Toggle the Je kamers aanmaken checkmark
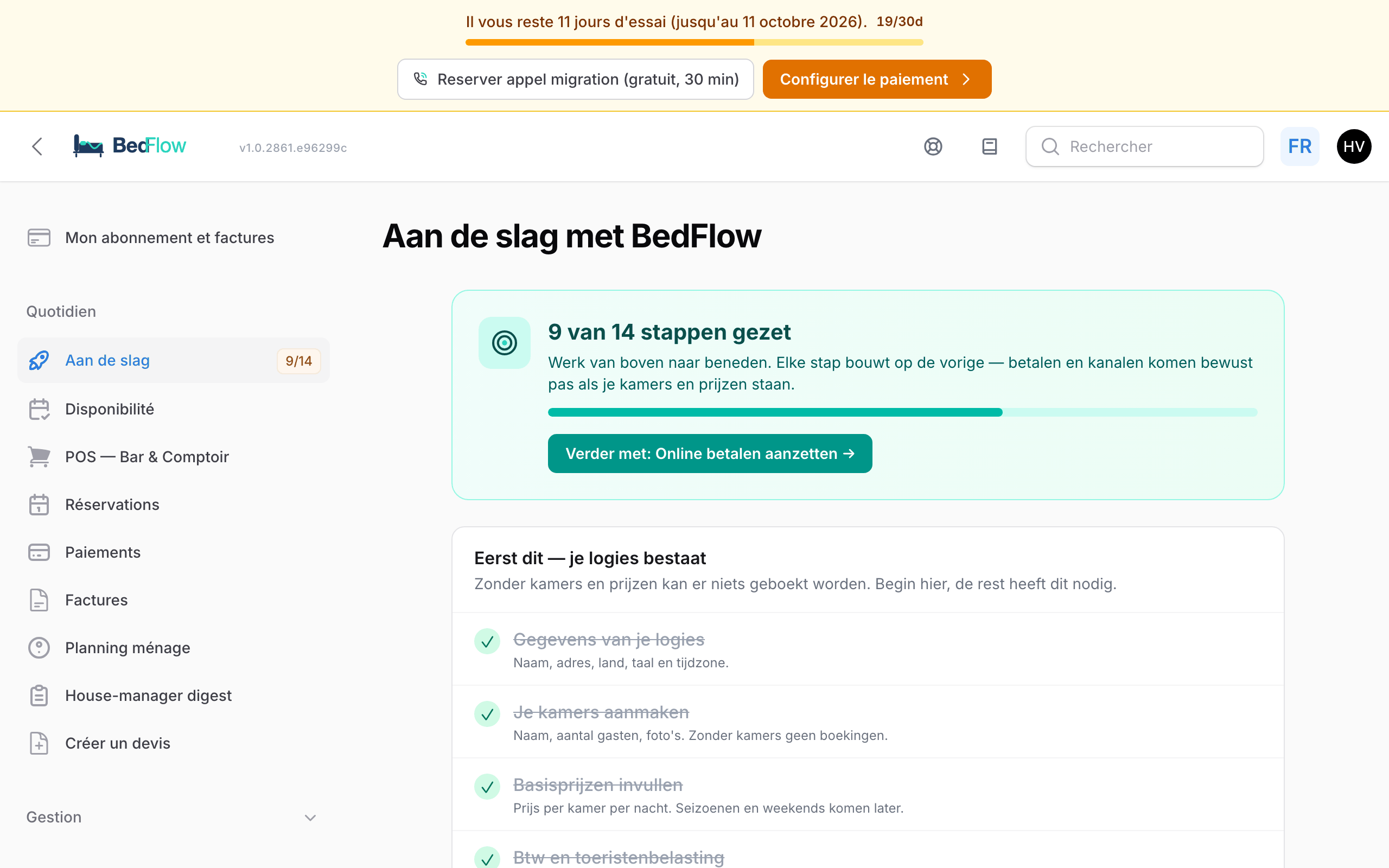The width and height of the screenshot is (1389, 868). pyautogui.click(x=487, y=714)
